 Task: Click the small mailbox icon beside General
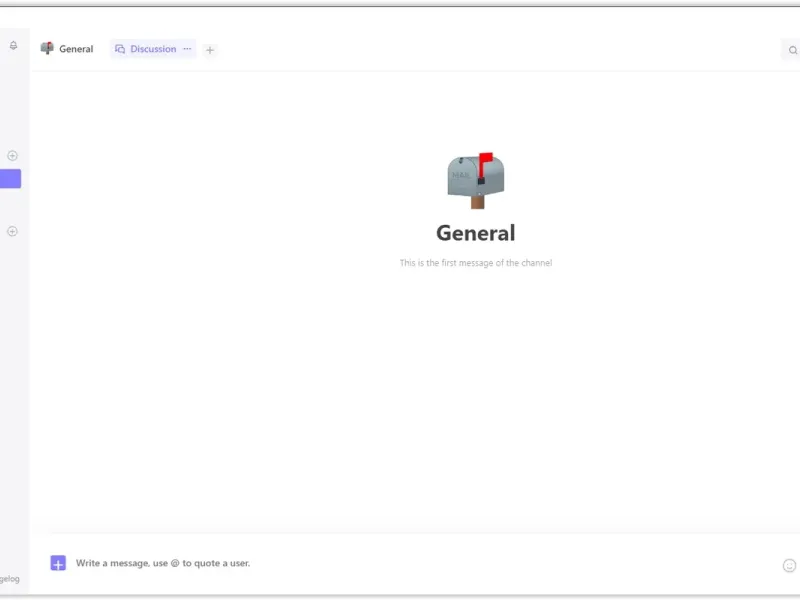tap(47, 48)
